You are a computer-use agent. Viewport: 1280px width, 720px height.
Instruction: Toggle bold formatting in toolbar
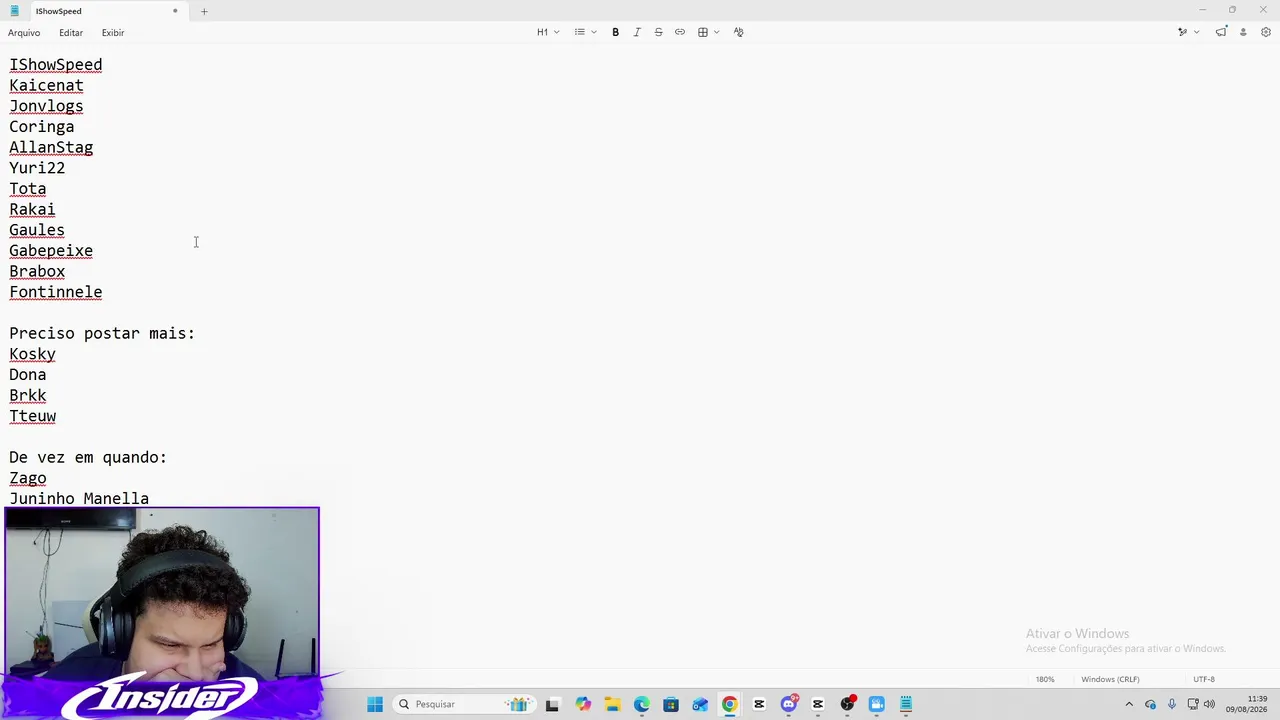click(615, 32)
